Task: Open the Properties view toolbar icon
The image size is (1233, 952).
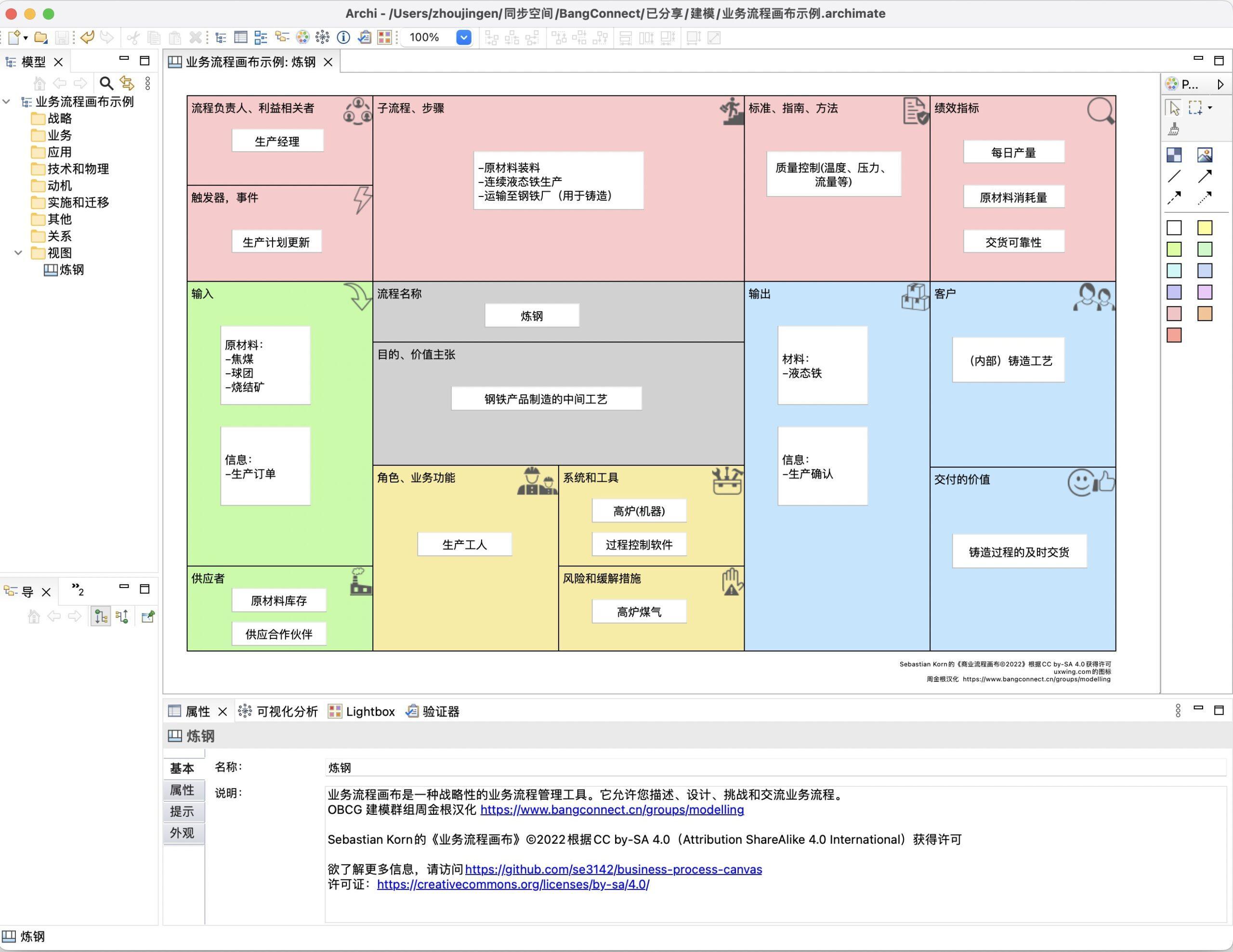Action: [x=240, y=38]
